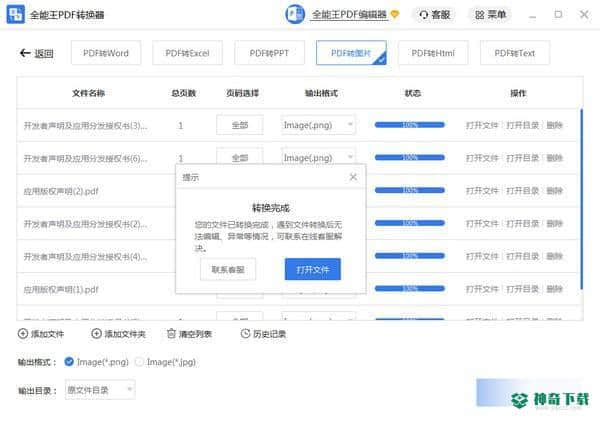The image size is (600, 422).
Task: Click 打开文件 for 开发者声明及应用分发授权书(4)
Action: click(482, 256)
